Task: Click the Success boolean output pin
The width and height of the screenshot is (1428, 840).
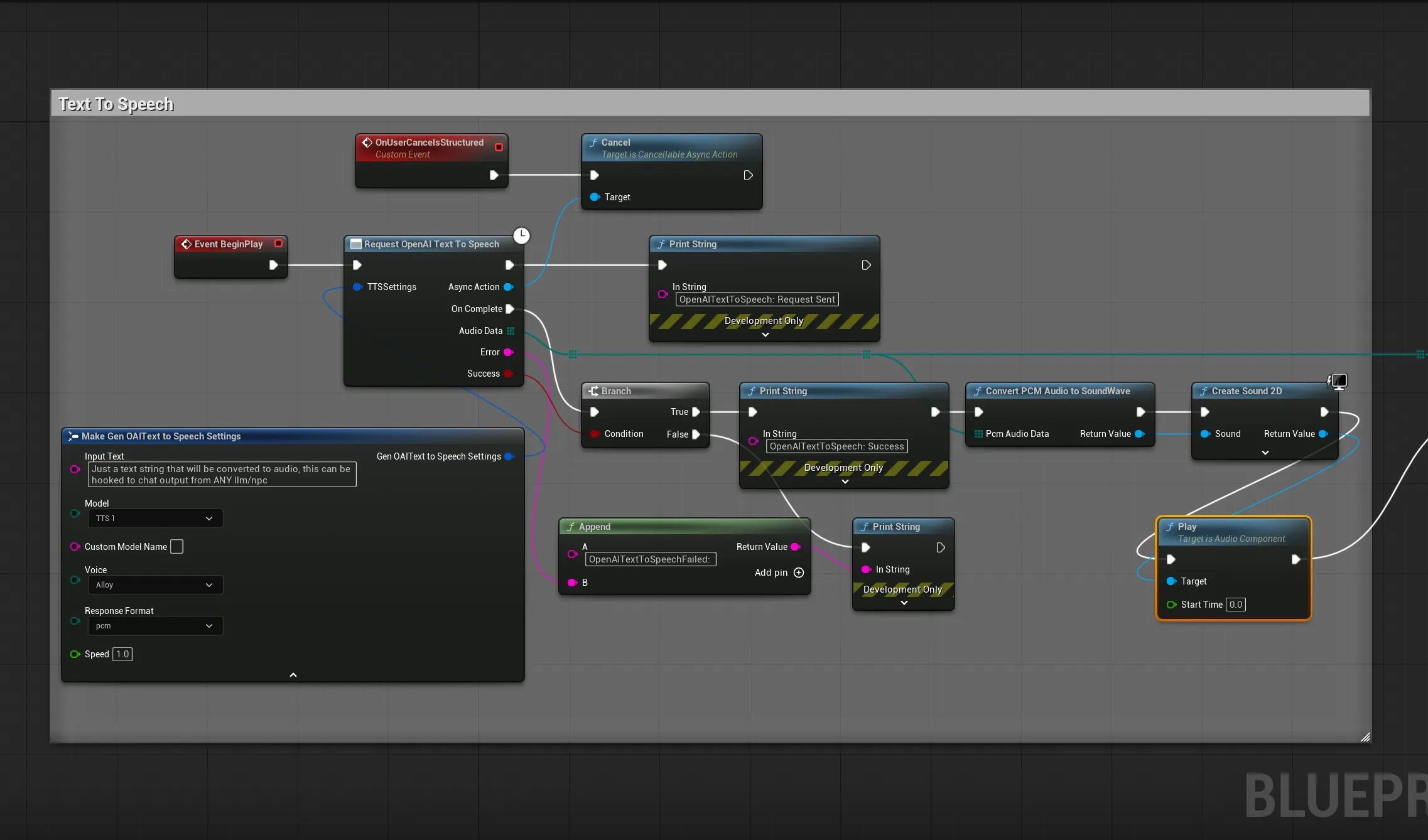Action: 509,374
